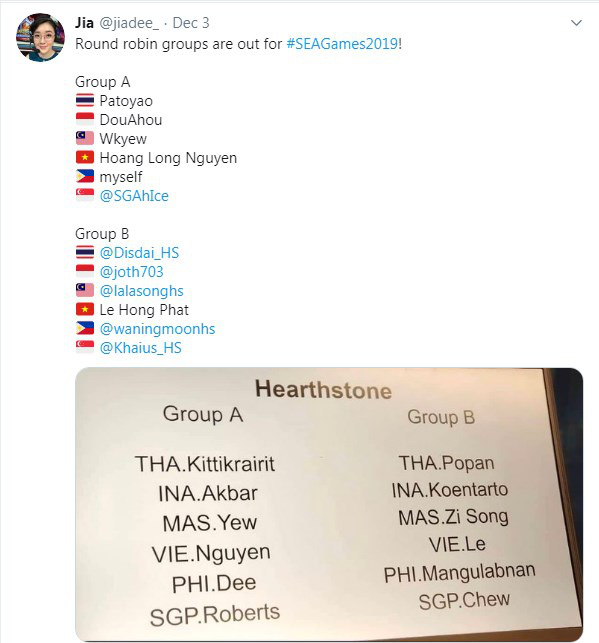599x643 pixels.
Task: Click the @jiadee_ handle
Action: [129, 23]
